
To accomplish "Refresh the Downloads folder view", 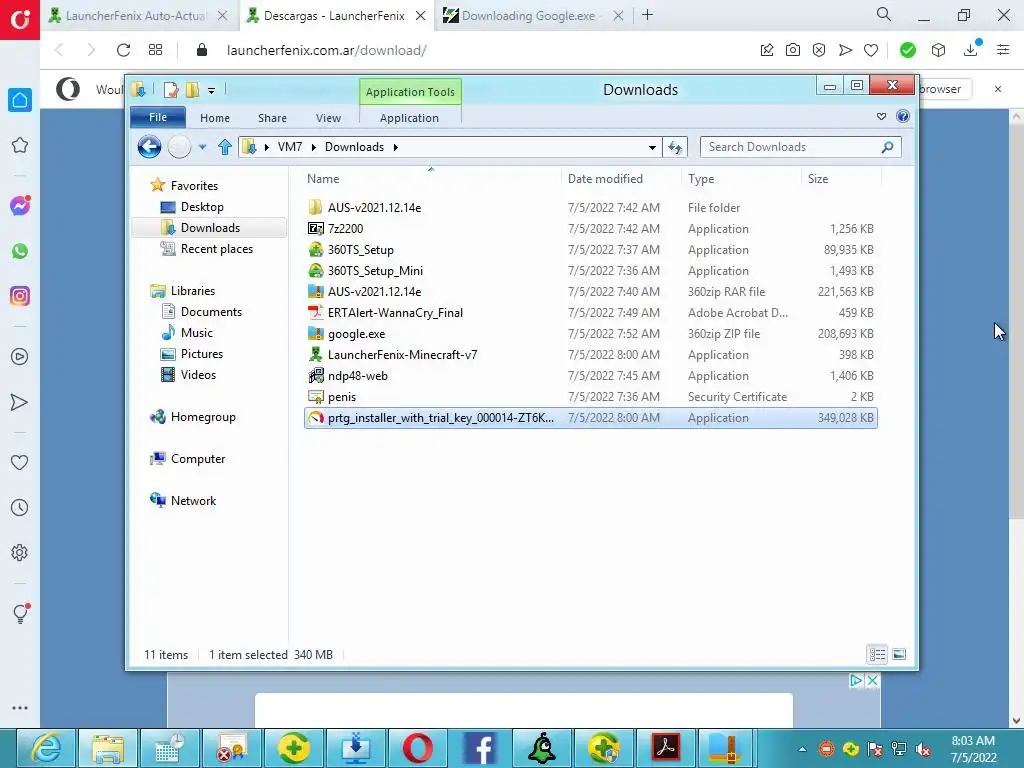I will point(675,147).
